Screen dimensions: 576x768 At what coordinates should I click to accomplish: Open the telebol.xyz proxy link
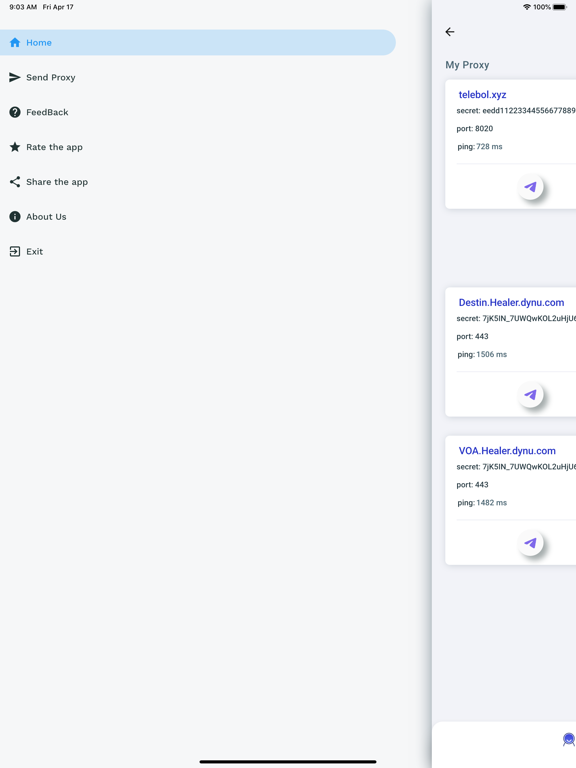click(482, 95)
